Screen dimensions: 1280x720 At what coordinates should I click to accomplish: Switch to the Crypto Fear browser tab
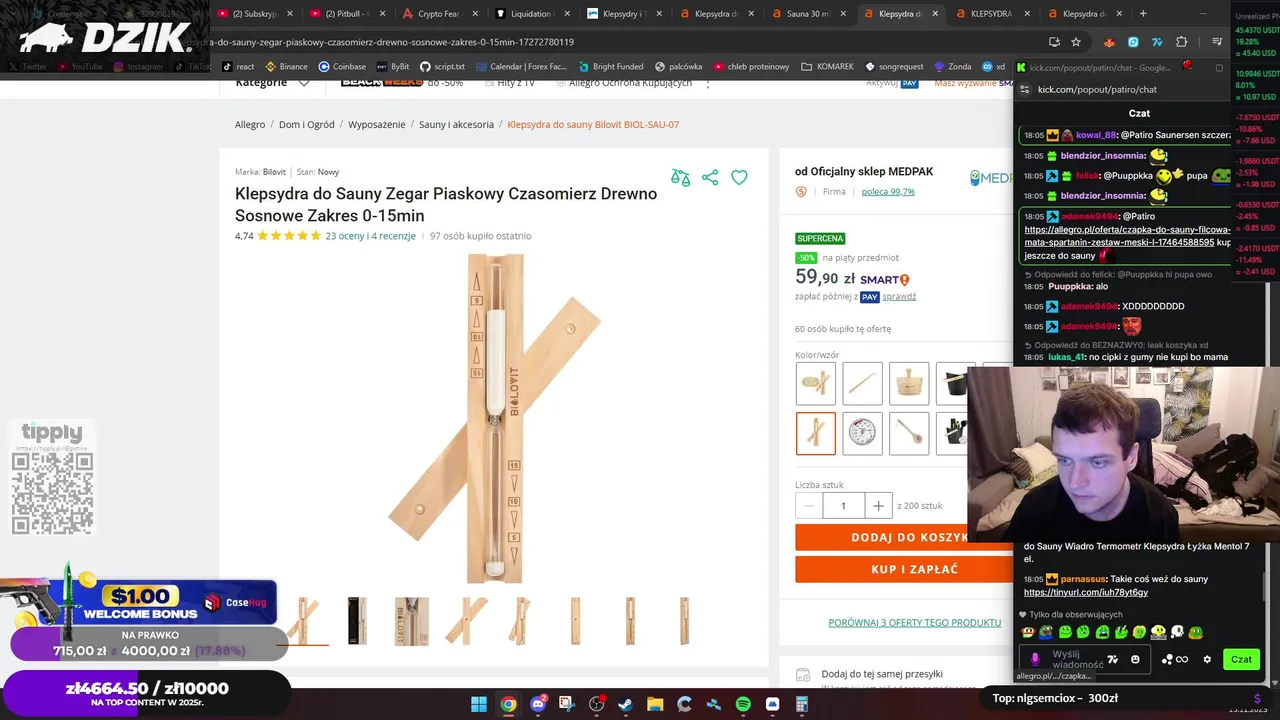[437, 14]
